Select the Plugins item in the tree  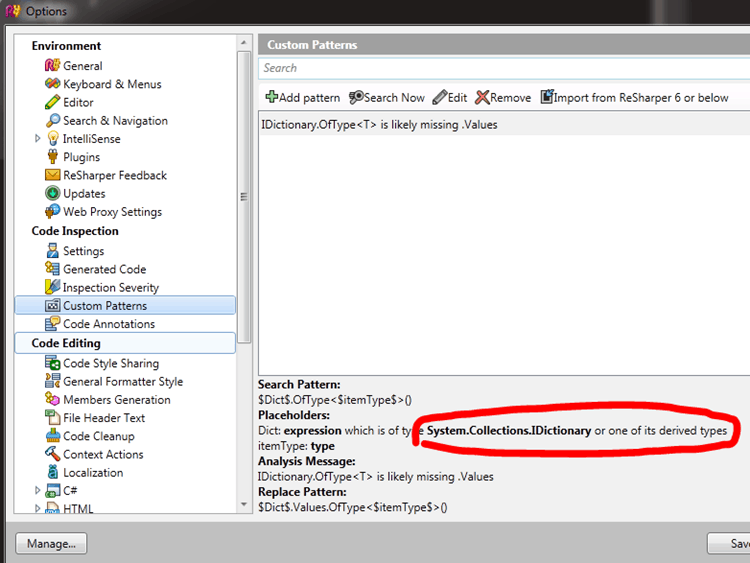tap(81, 157)
